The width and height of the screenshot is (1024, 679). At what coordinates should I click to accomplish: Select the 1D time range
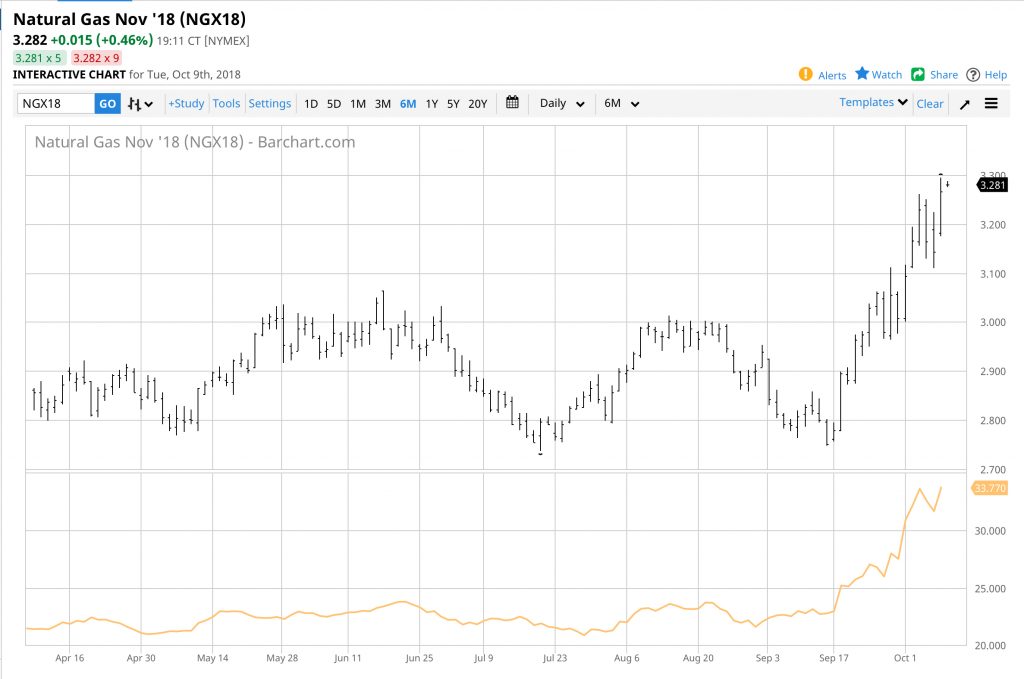311,104
